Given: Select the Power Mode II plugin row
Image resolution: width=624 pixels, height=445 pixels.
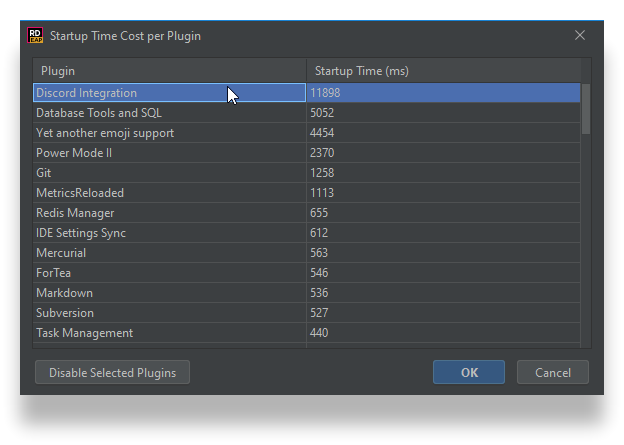Looking at the screenshot, I should tap(307, 153).
